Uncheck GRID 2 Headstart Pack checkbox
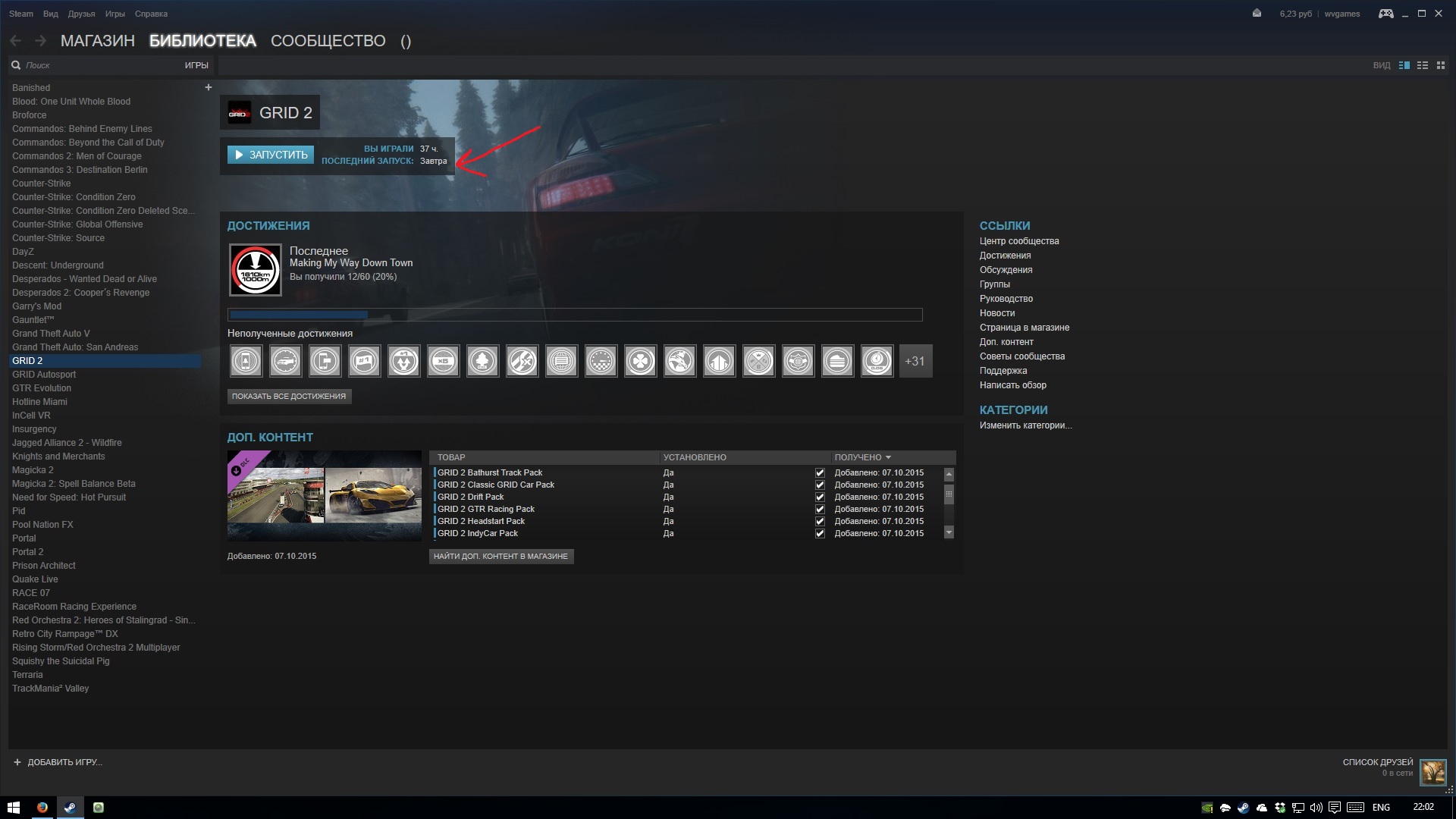The width and height of the screenshot is (1456, 819). pos(820,521)
